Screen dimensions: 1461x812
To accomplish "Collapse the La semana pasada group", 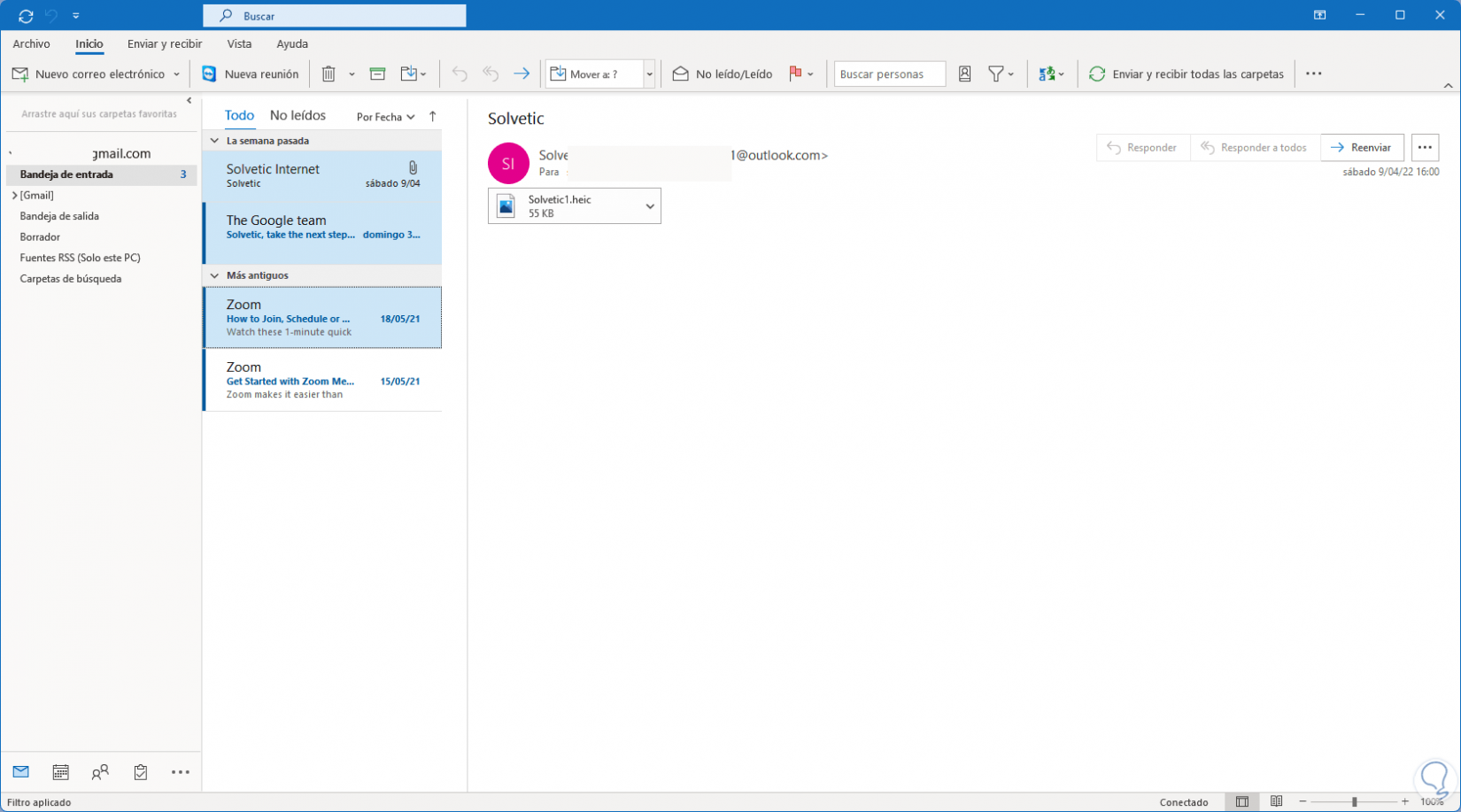I will (214, 141).
